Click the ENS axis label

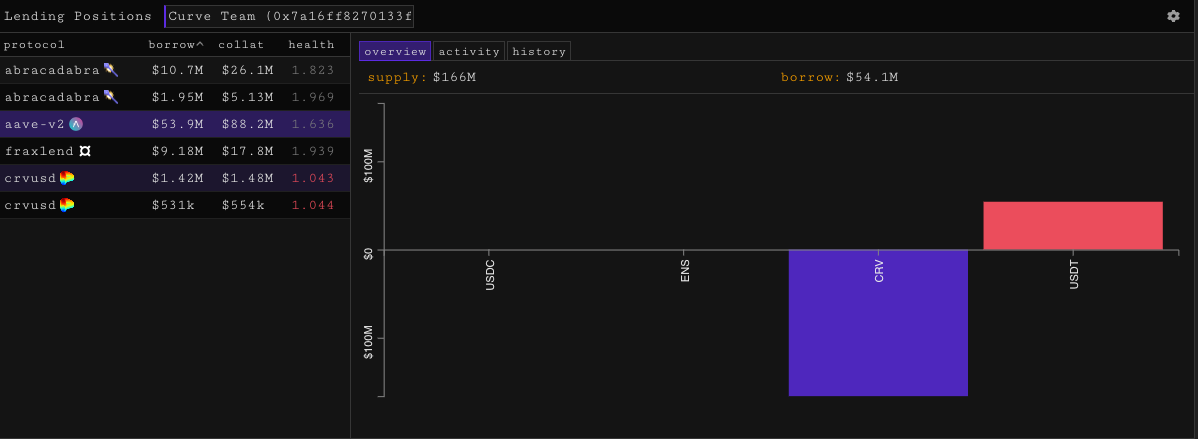685,272
